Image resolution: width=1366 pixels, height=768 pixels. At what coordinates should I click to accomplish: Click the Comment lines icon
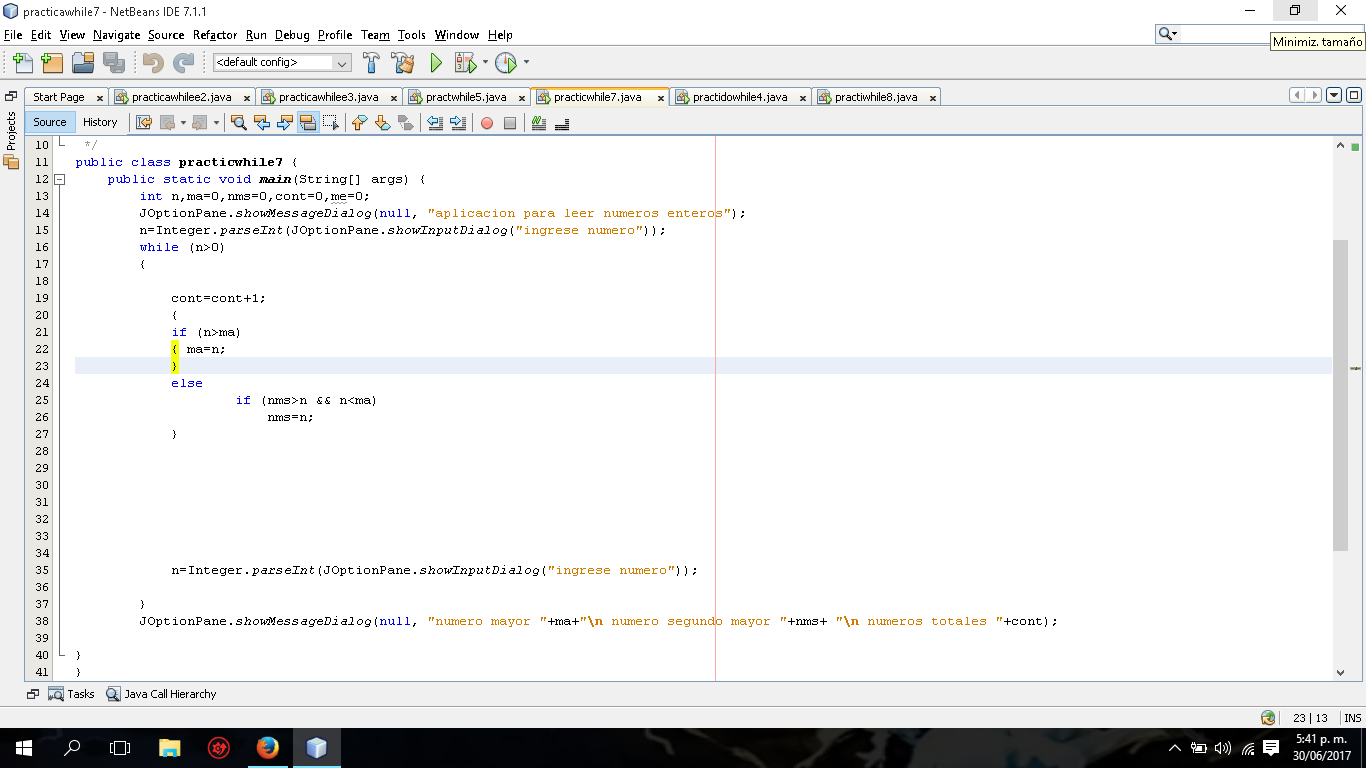pos(539,123)
